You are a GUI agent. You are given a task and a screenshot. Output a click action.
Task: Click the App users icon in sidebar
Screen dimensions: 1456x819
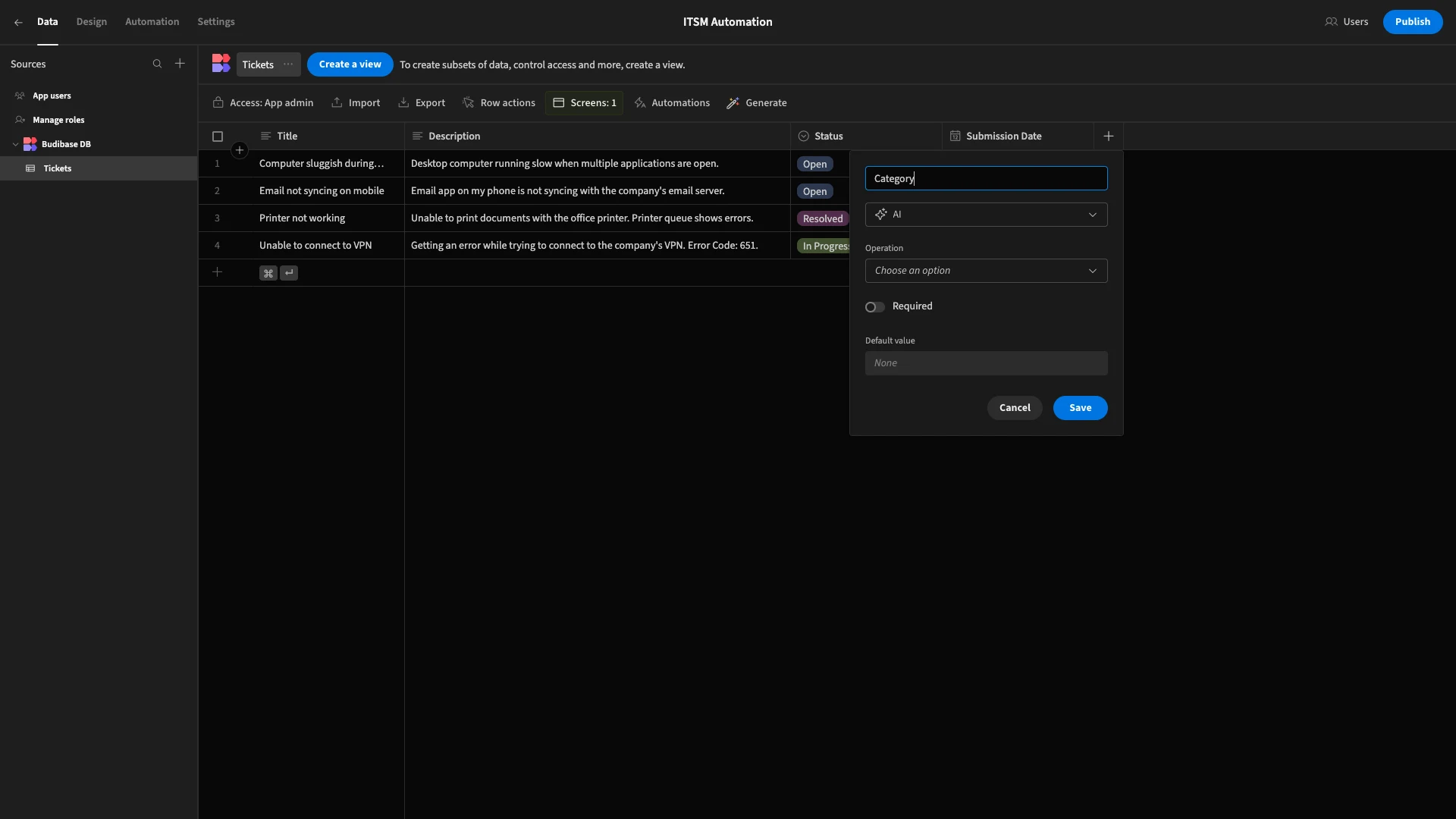[20, 96]
